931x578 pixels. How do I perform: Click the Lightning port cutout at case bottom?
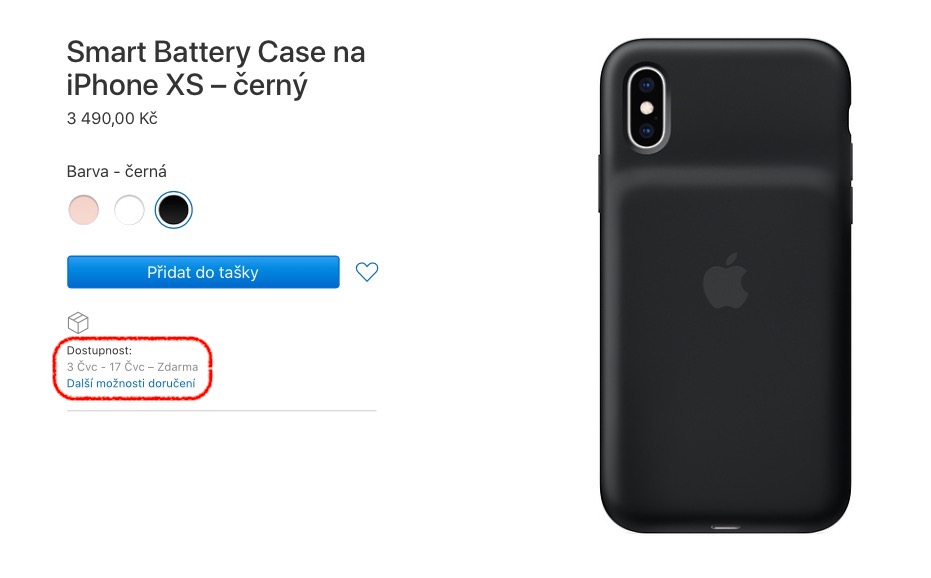(x=726, y=527)
